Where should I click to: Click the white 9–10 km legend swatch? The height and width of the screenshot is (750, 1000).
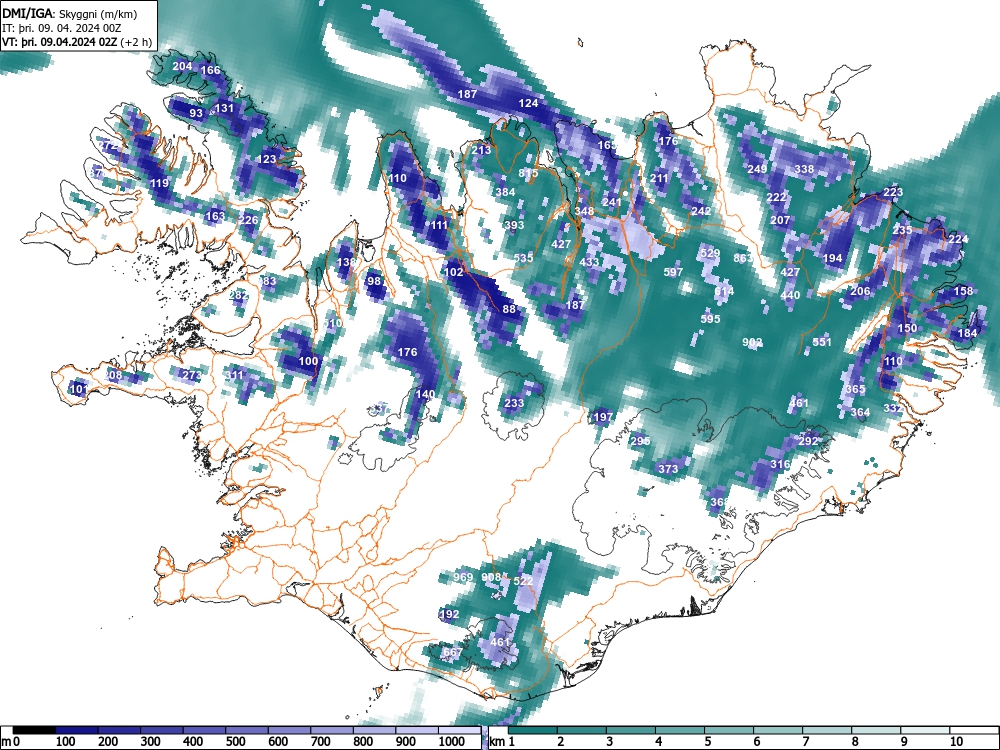925,730
